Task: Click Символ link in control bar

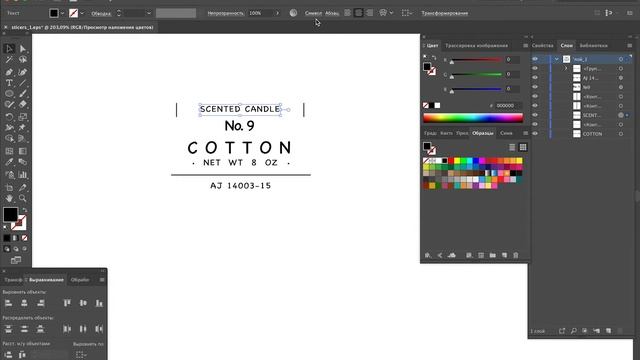Action: point(313,13)
